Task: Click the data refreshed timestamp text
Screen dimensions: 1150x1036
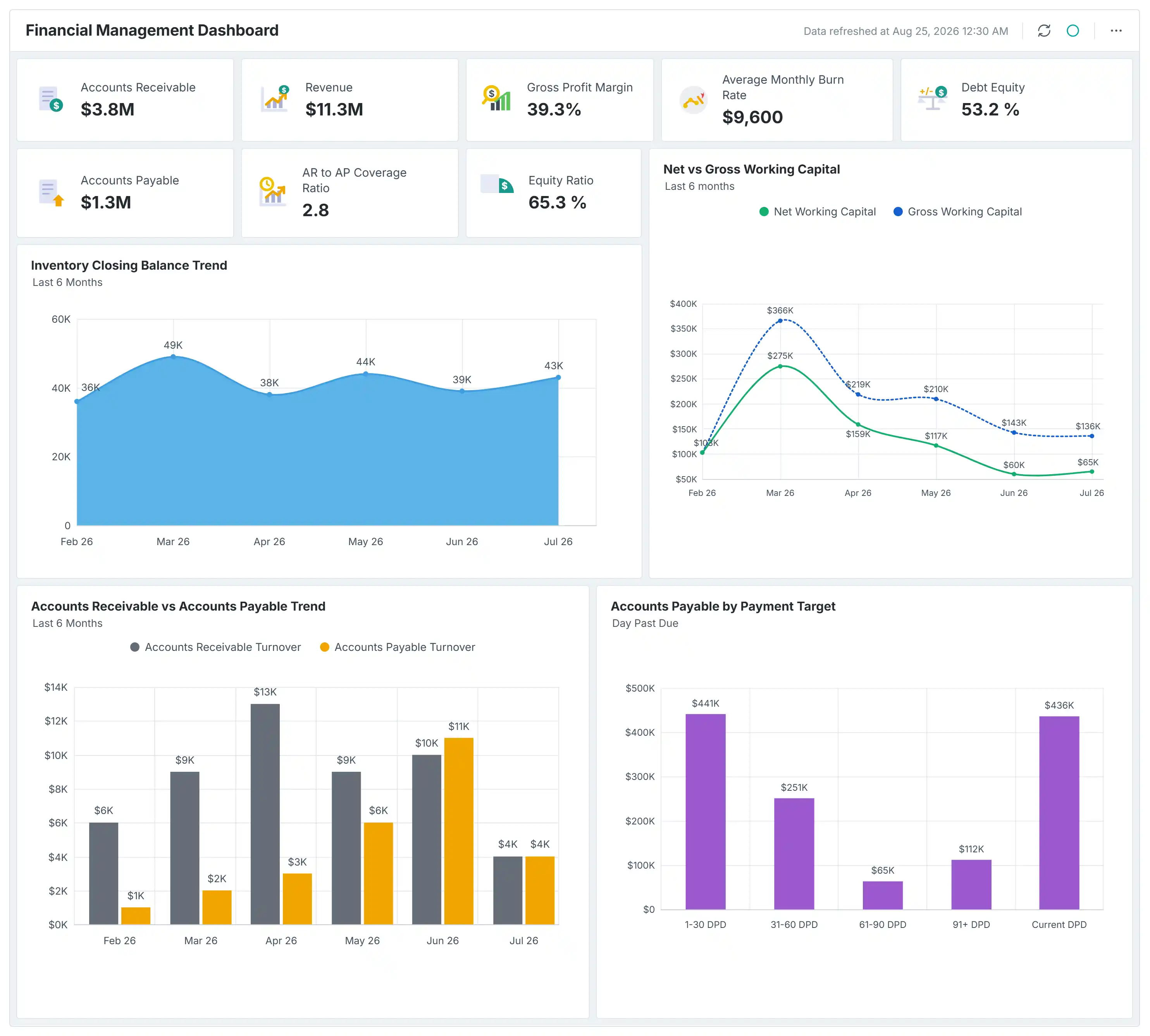Action: pos(905,31)
